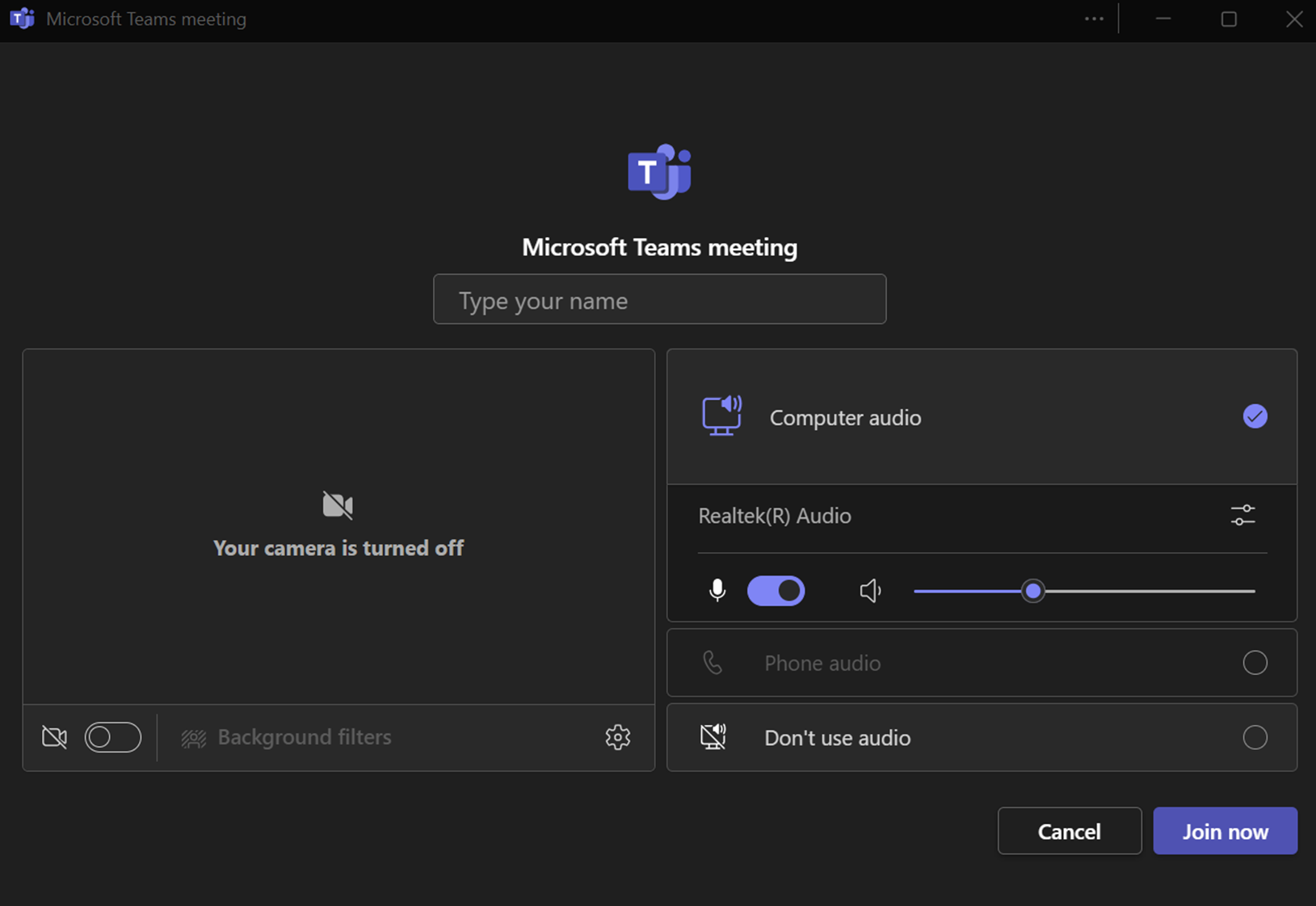Open audio device settings sliders icon
This screenshot has height=906, width=1316.
[1242, 515]
